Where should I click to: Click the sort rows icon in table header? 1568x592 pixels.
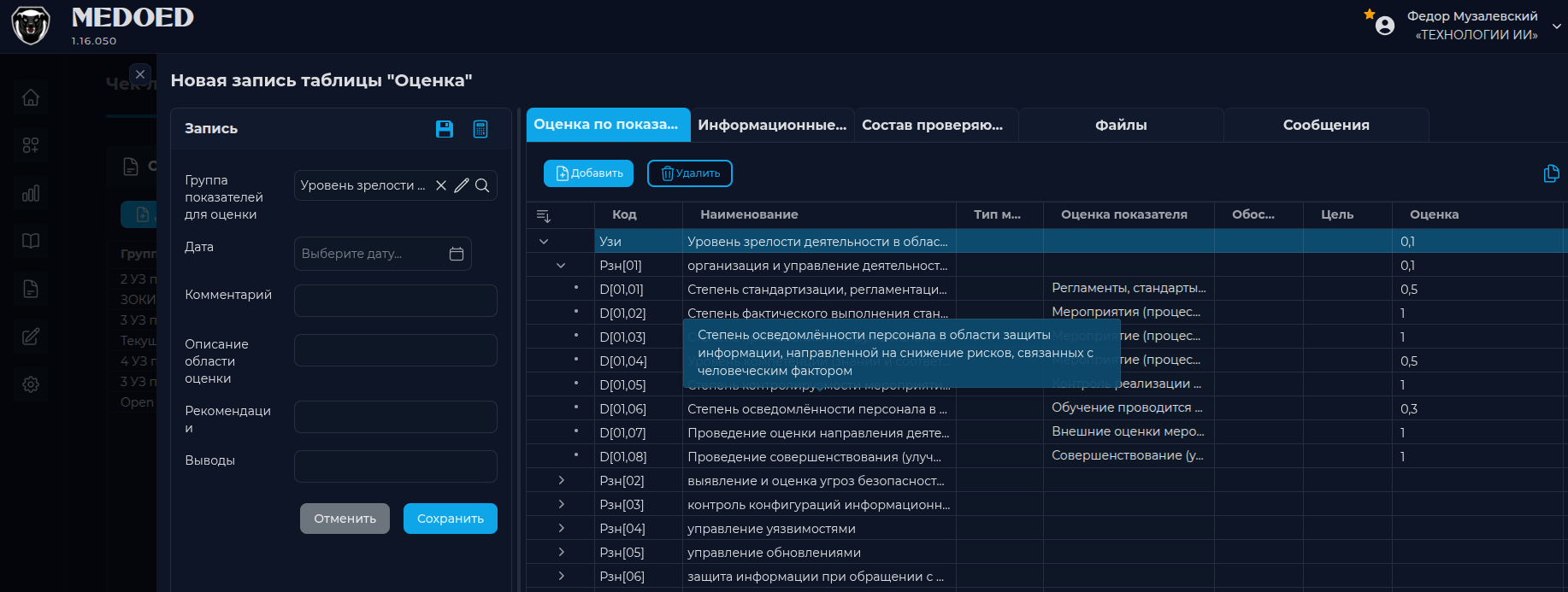pyautogui.click(x=543, y=215)
